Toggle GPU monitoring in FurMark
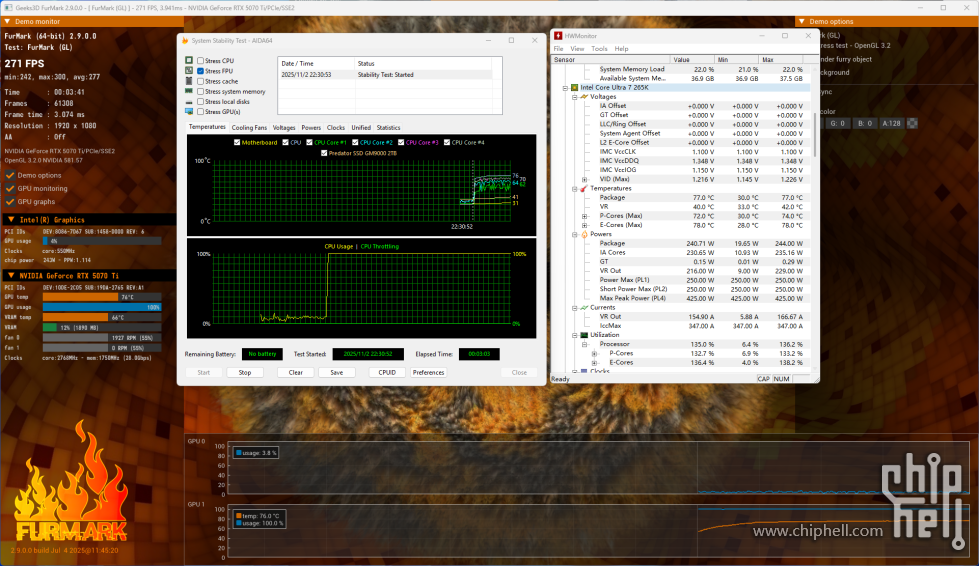 (x=11, y=188)
